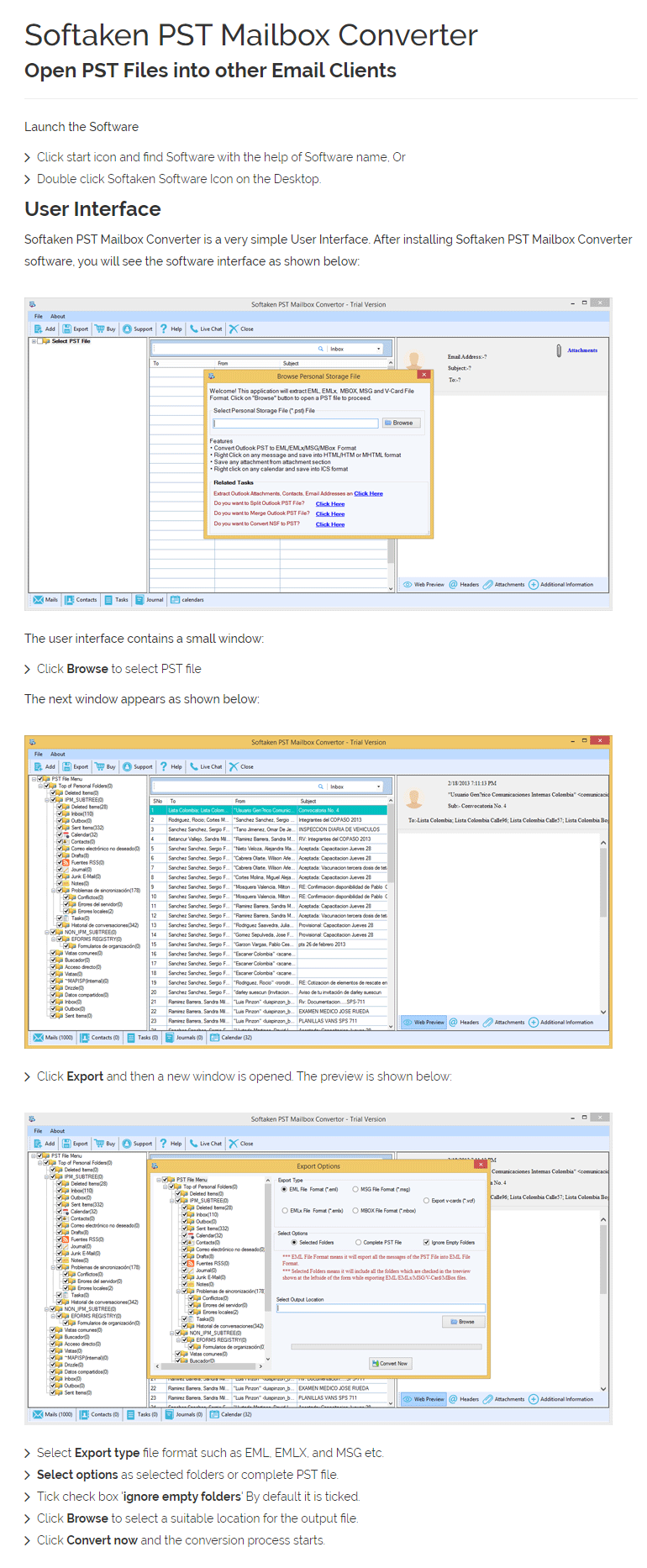Open Journals (0) tab in second screenshot

[x=185, y=1038]
